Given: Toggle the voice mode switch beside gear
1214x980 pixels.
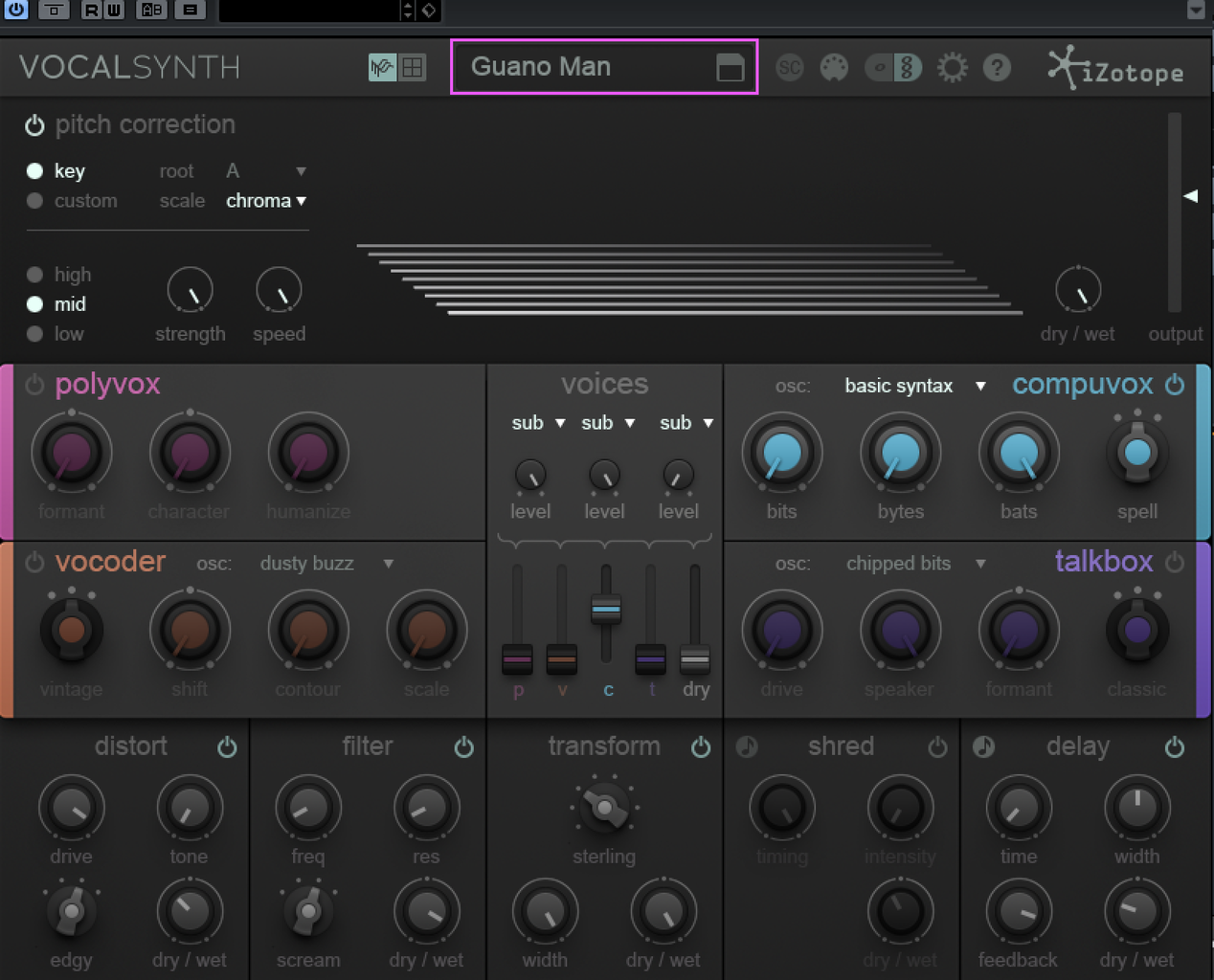Looking at the screenshot, I should point(893,67).
